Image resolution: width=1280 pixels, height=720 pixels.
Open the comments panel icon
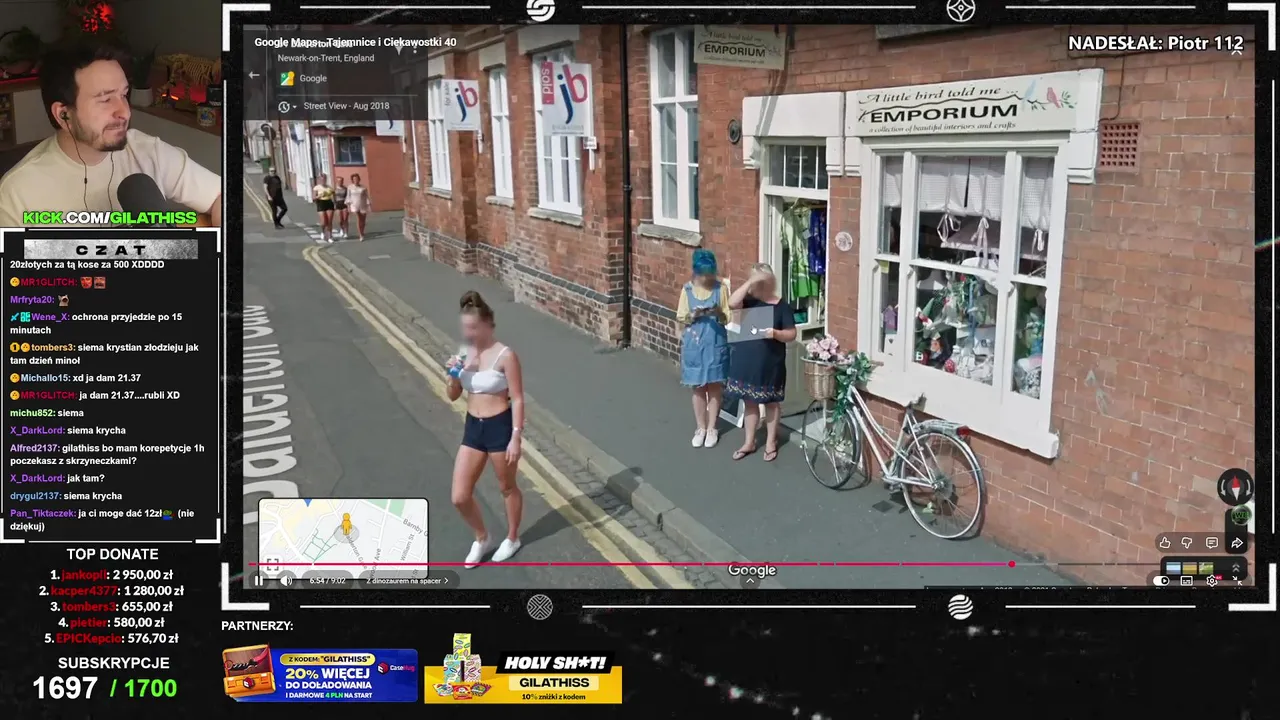click(1212, 543)
